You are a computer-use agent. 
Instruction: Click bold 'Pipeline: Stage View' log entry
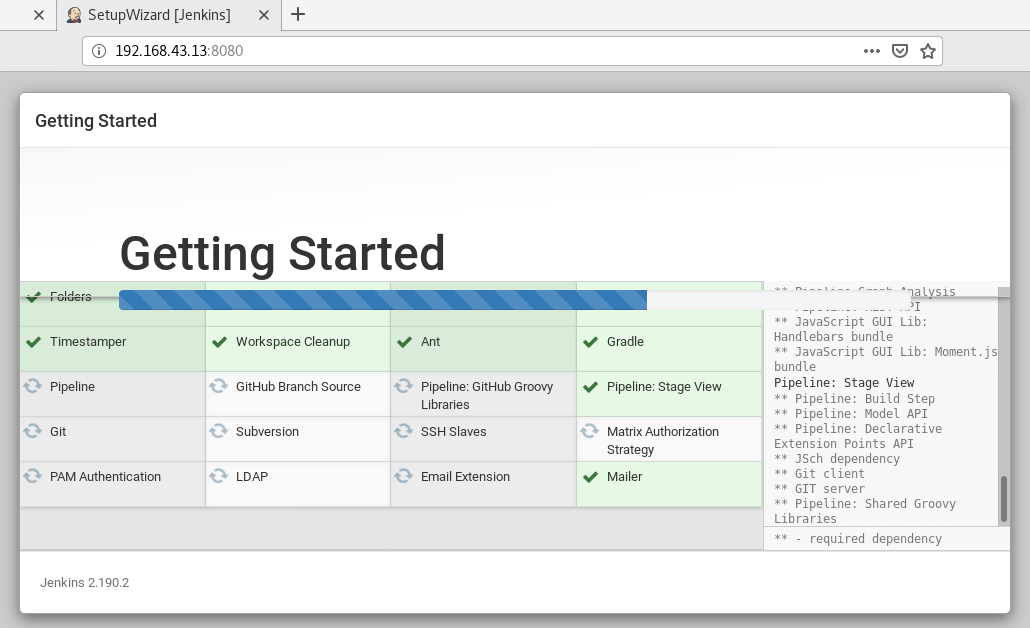844,383
